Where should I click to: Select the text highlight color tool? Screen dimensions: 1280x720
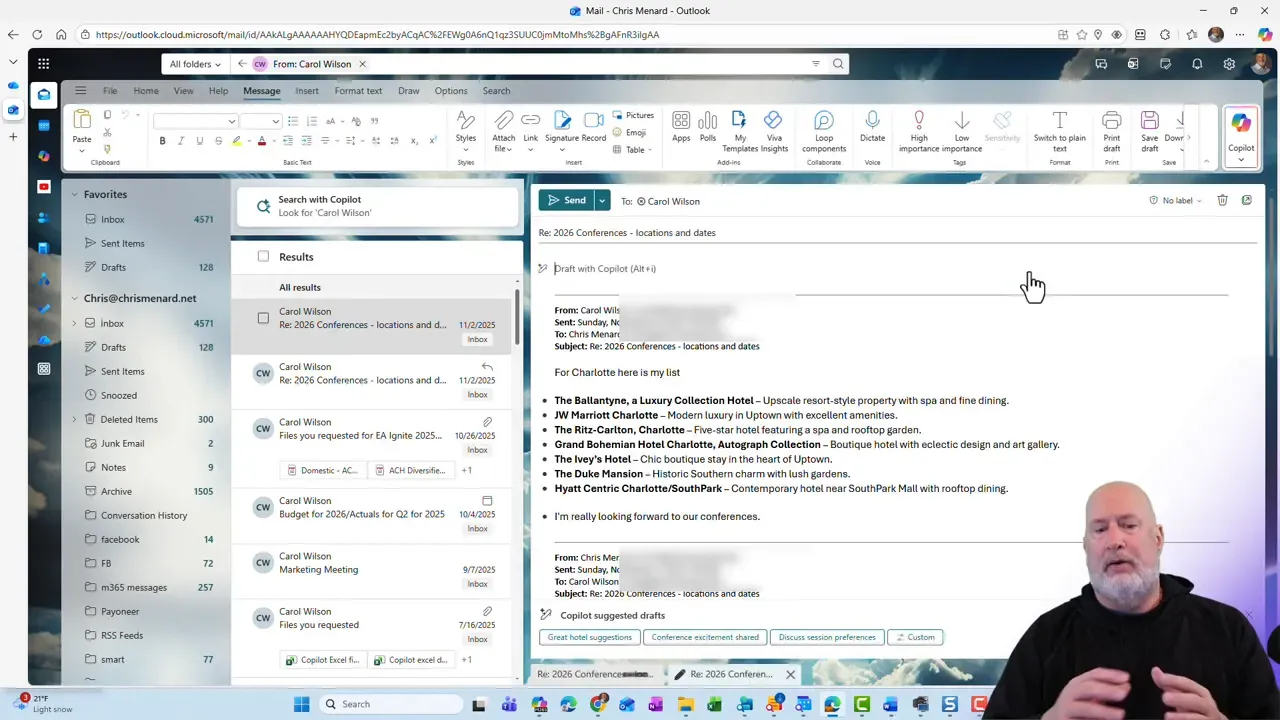(238, 140)
